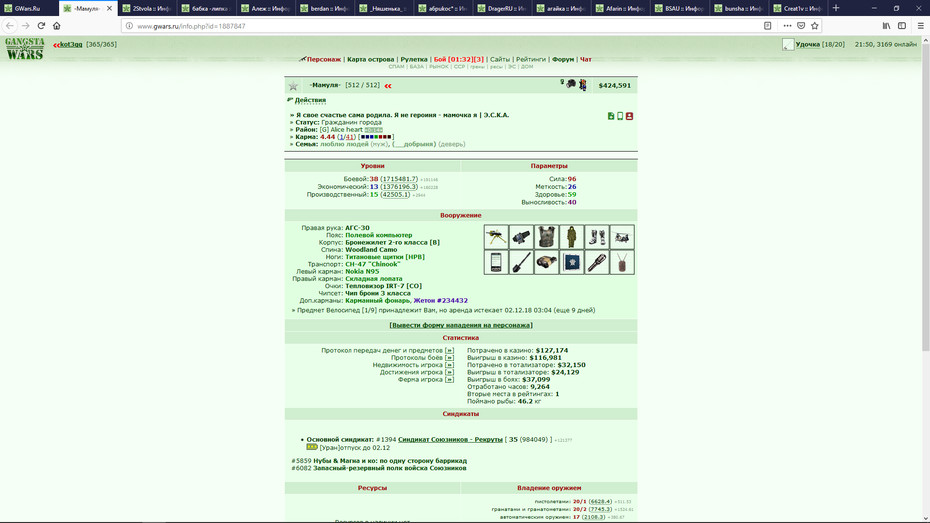Close the Мамуля browser tab
This screenshot has height=523, width=930.
tap(109, 8)
